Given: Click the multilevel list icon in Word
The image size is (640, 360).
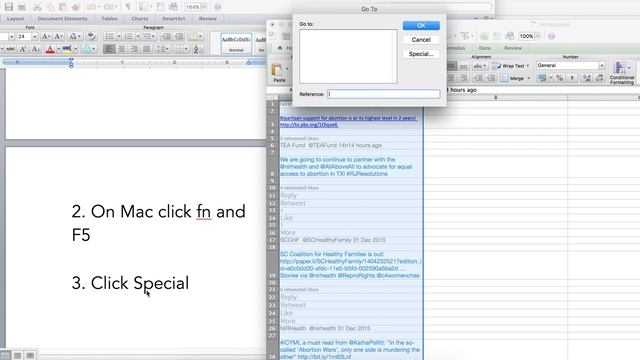Looking at the screenshot, I should coord(147,37).
